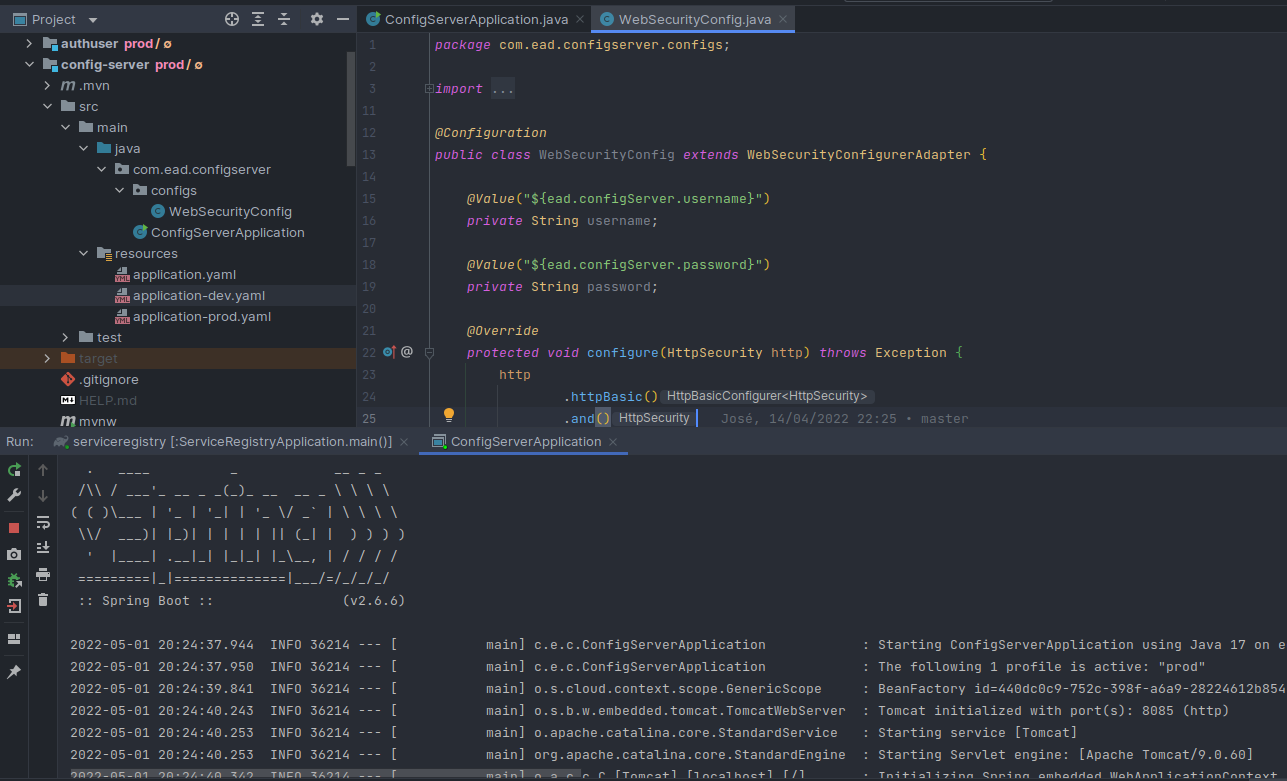Click the up arrow in the console toolbar
Image resolution: width=1287 pixels, height=781 pixels.
pyautogui.click(x=43, y=470)
